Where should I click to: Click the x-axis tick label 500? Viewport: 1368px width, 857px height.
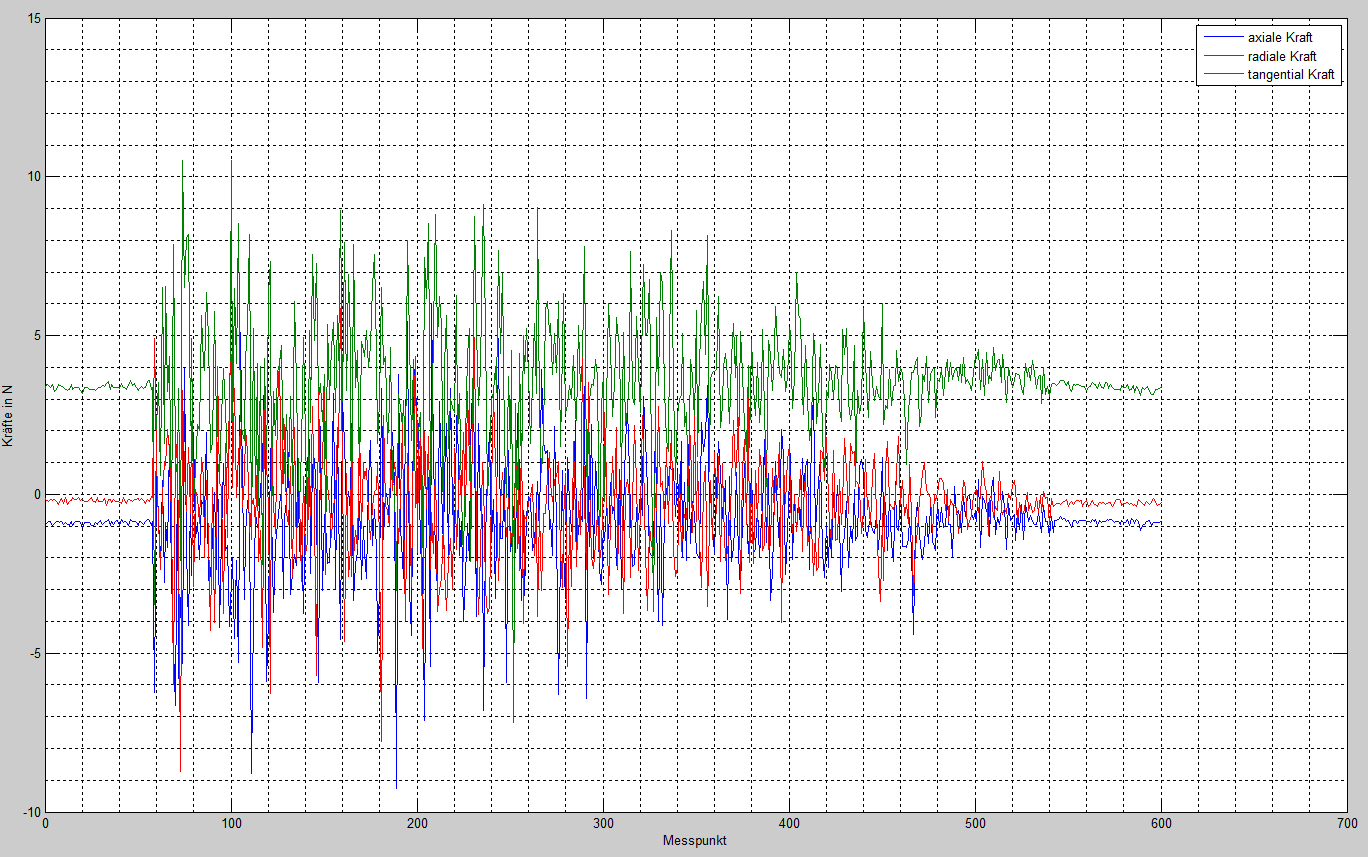point(975,824)
